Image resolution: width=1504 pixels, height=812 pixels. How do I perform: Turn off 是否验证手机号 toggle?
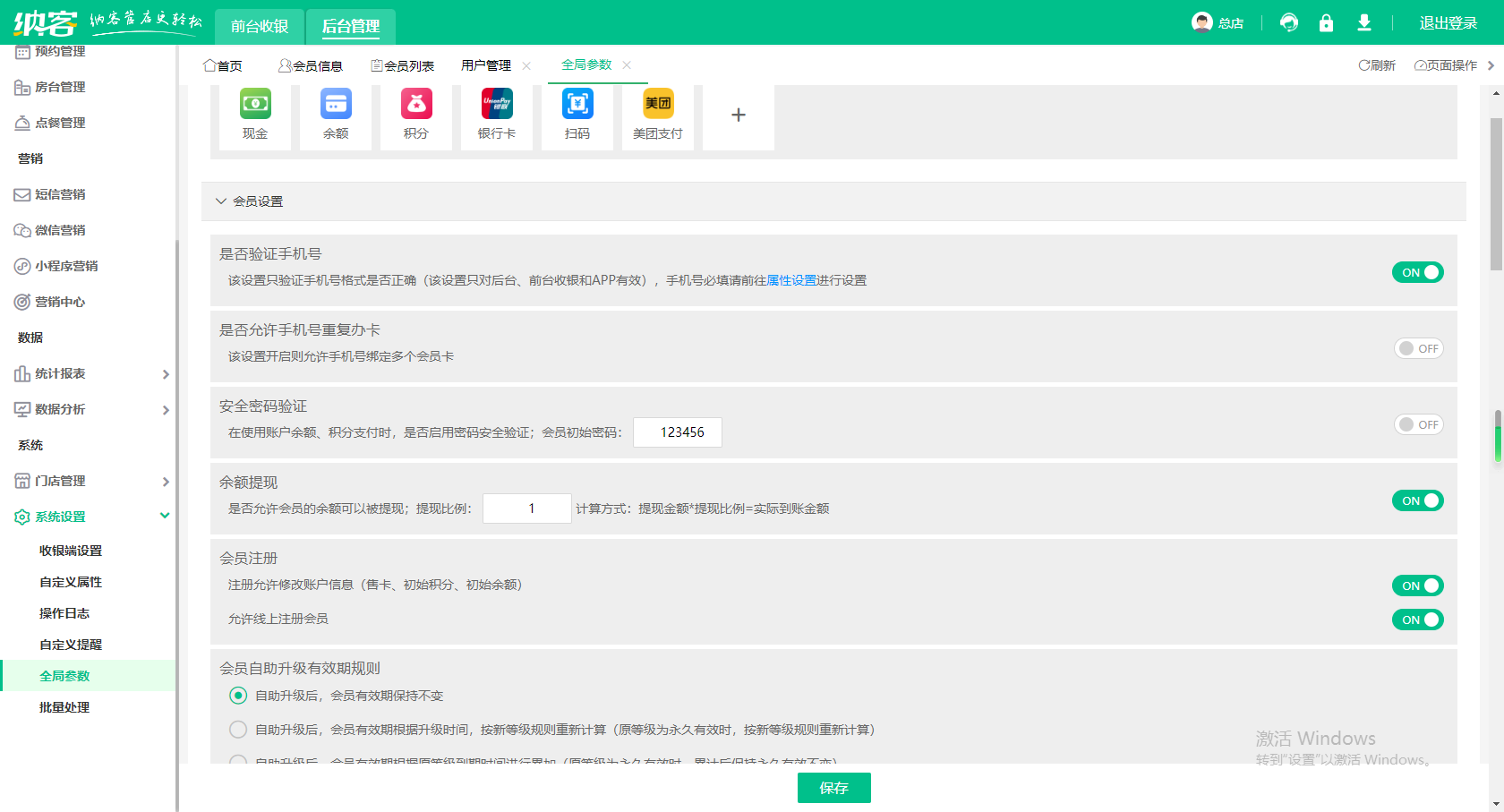coord(1417,272)
